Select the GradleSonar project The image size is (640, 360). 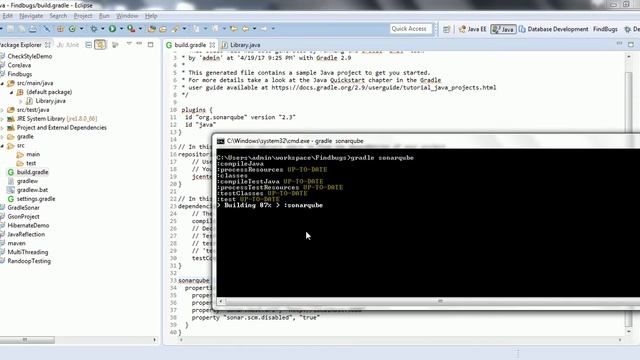coord(23,208)
